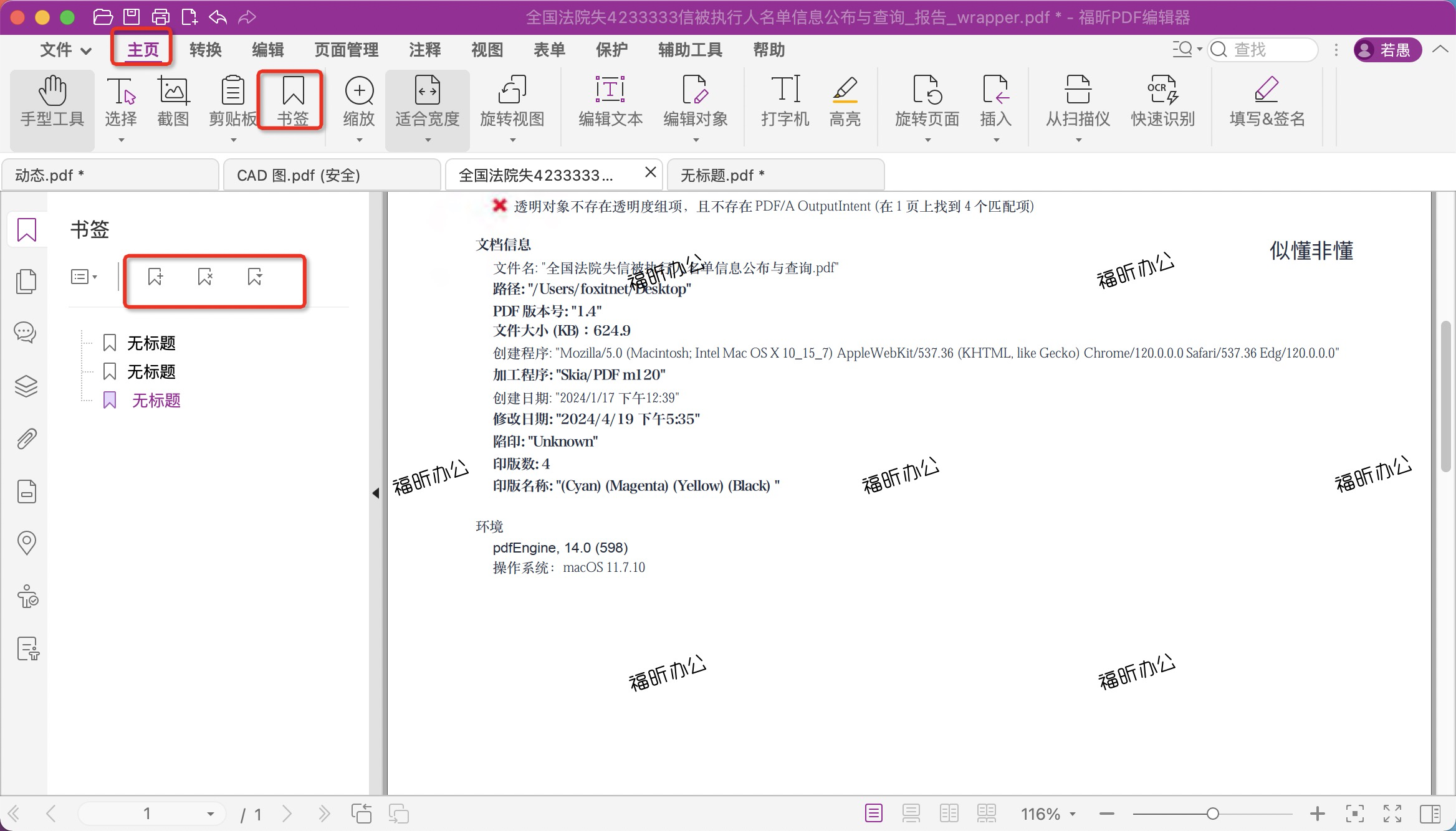The width and height of the screenshot is (1456, 831).
Task: Toggle single page view mode
Action: (873, 814)
